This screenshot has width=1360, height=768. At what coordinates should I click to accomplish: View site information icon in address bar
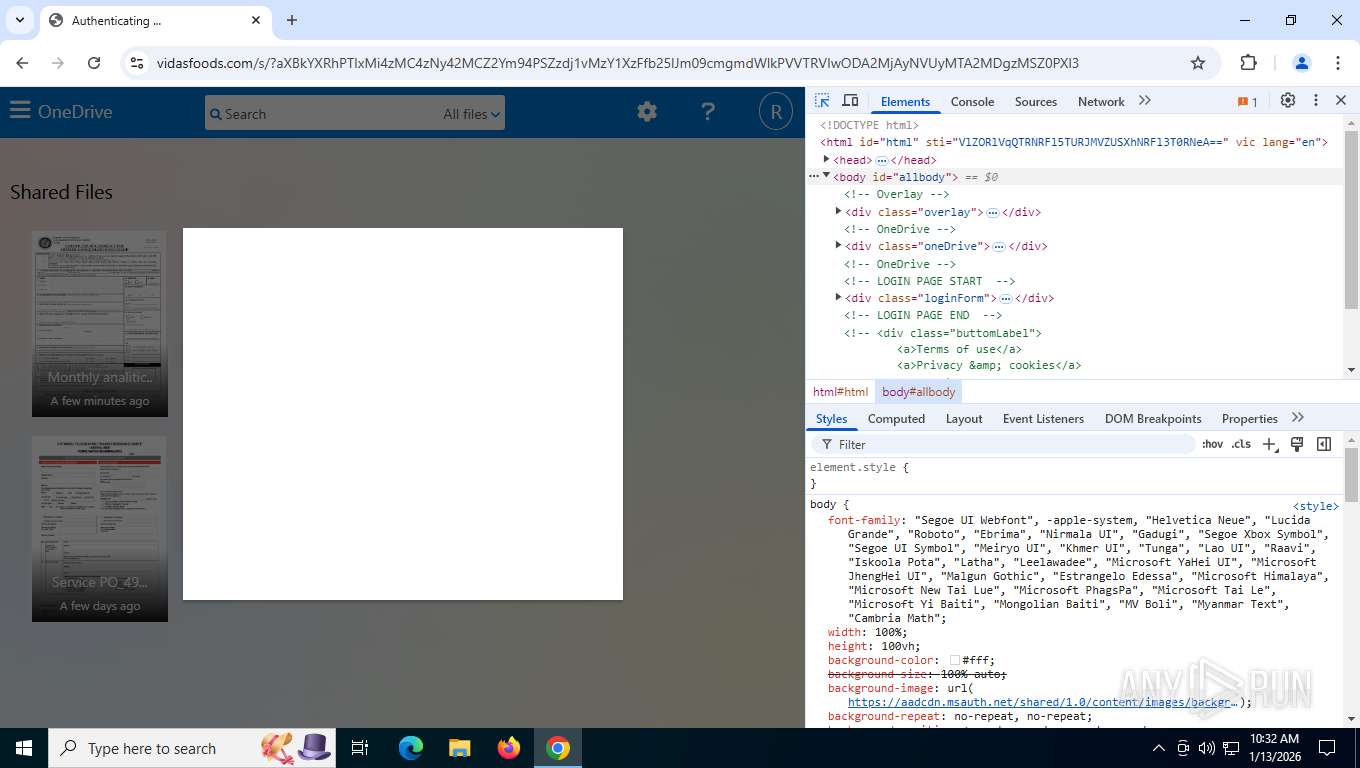click(x=138, y=63)
